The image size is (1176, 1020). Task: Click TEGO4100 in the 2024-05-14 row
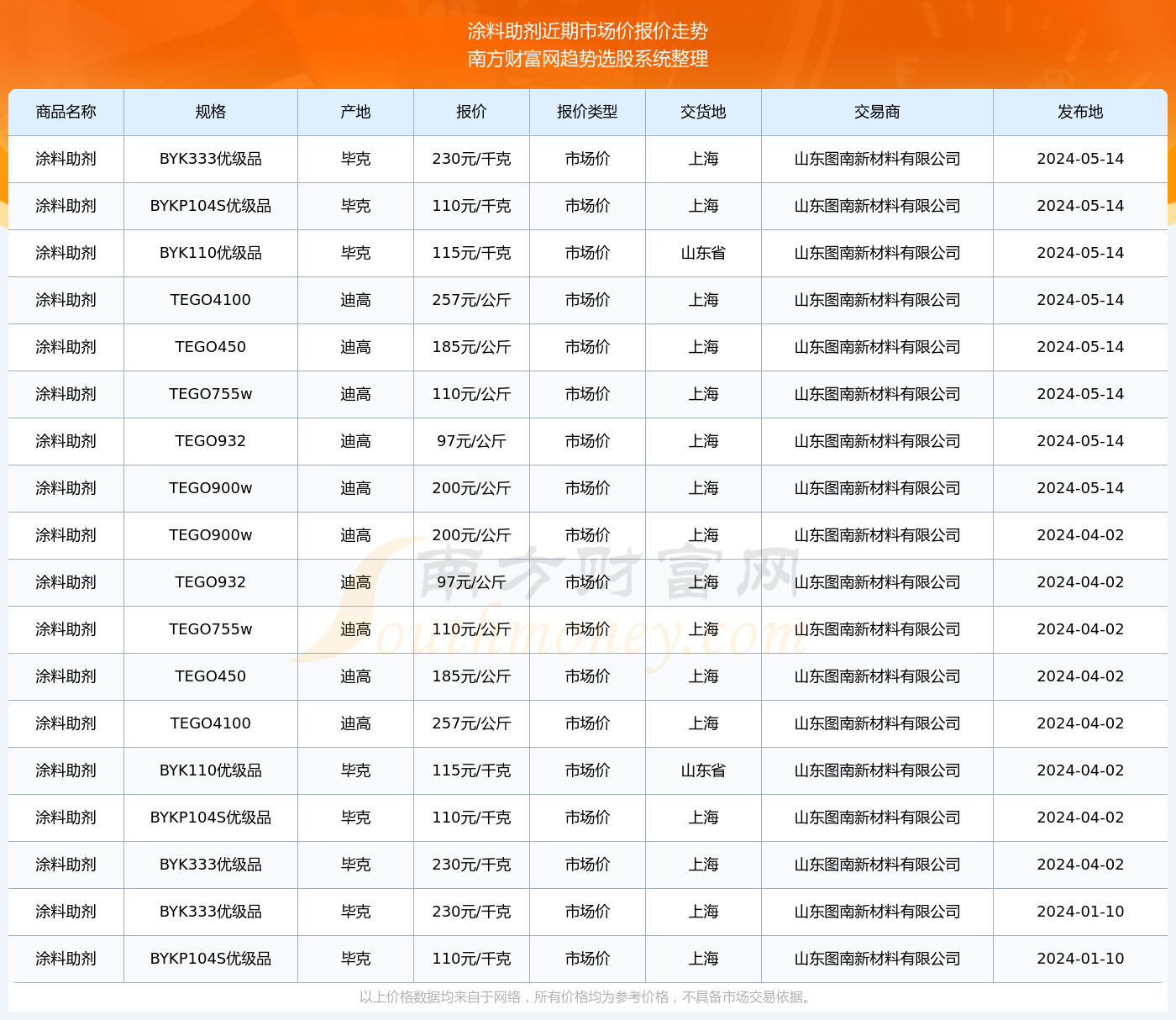(211, 300)
